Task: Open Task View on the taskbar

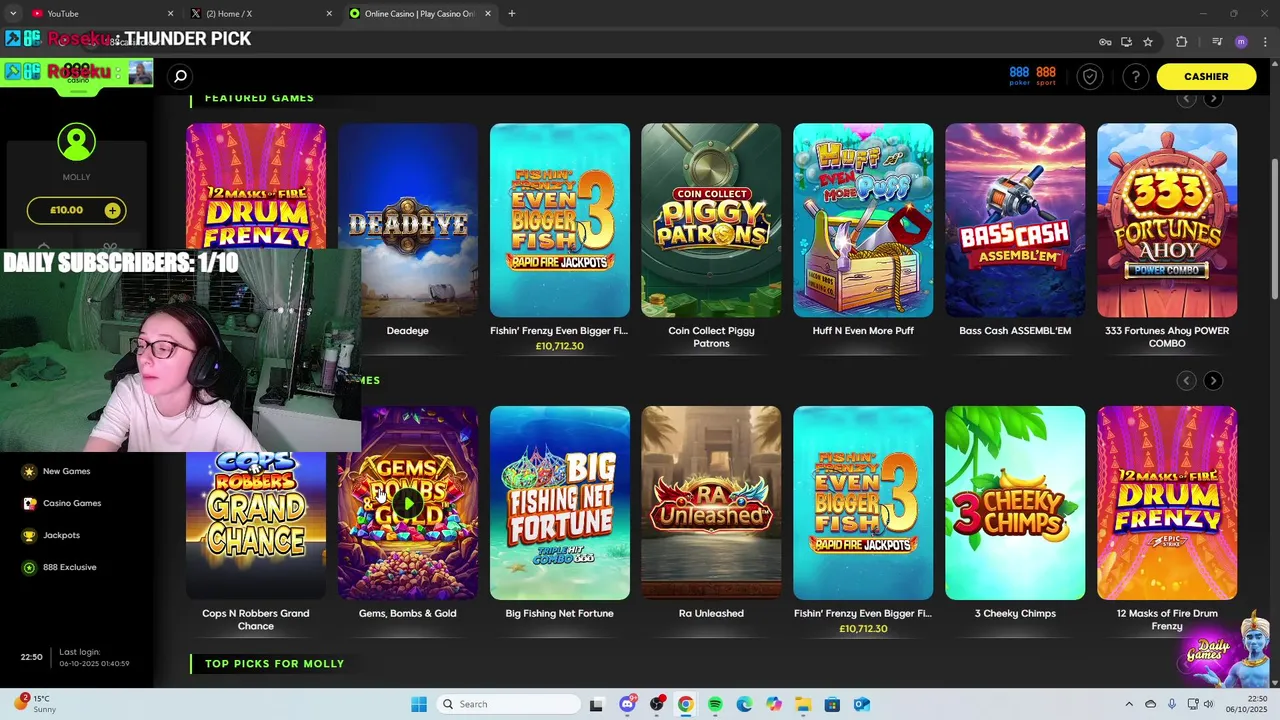Action: [x=596, y=704]
